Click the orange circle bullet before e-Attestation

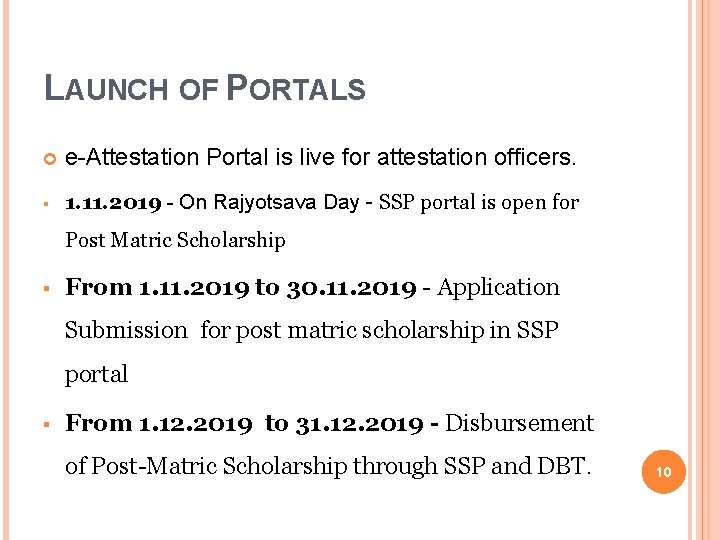(x=50, y=158)
